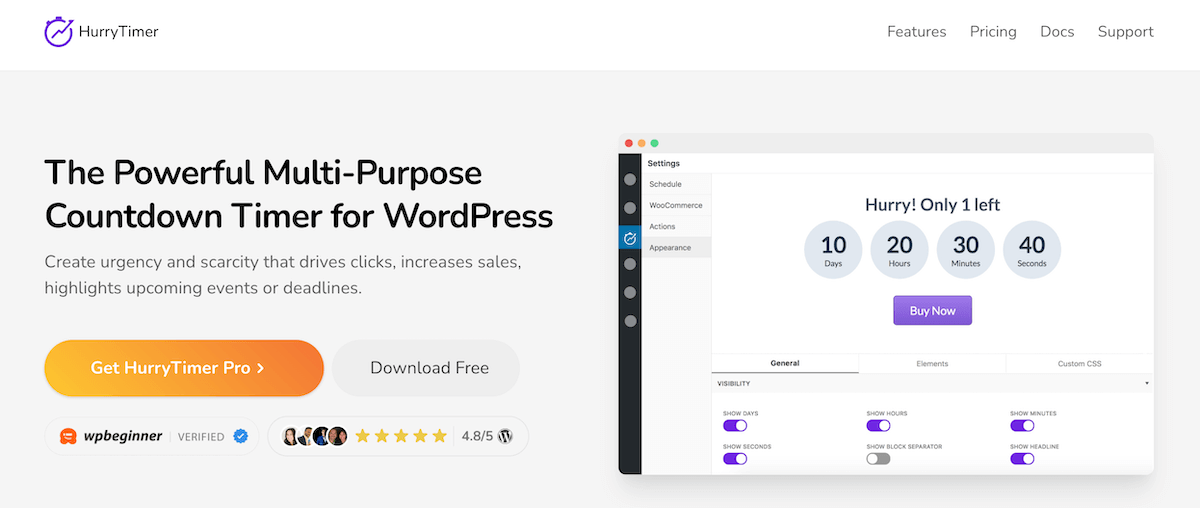Open the Support page
1200x508 pixels.
tap(1126, 32)
